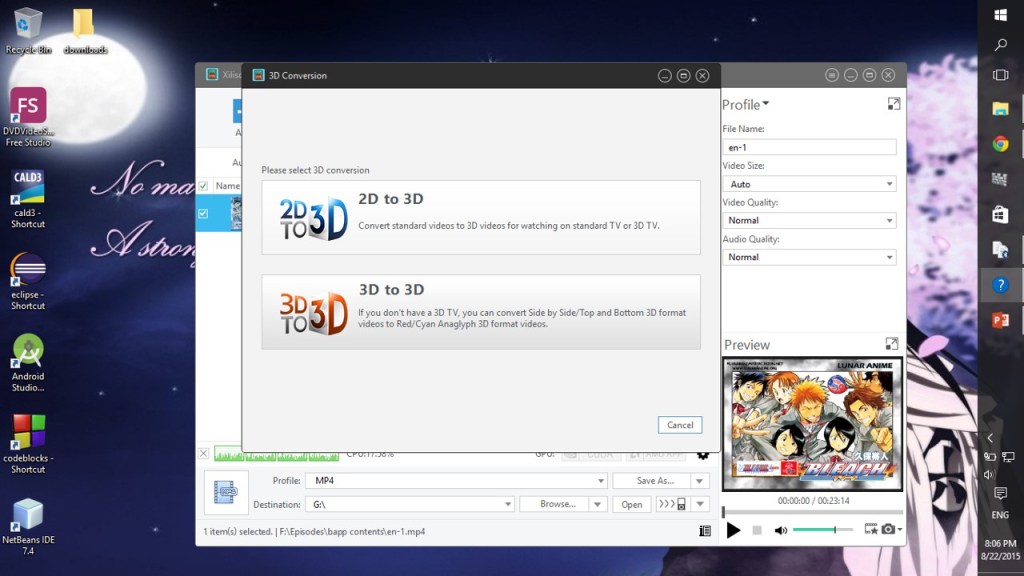
Task: Open the settings gear icon
Action: (x=703, y=454)
